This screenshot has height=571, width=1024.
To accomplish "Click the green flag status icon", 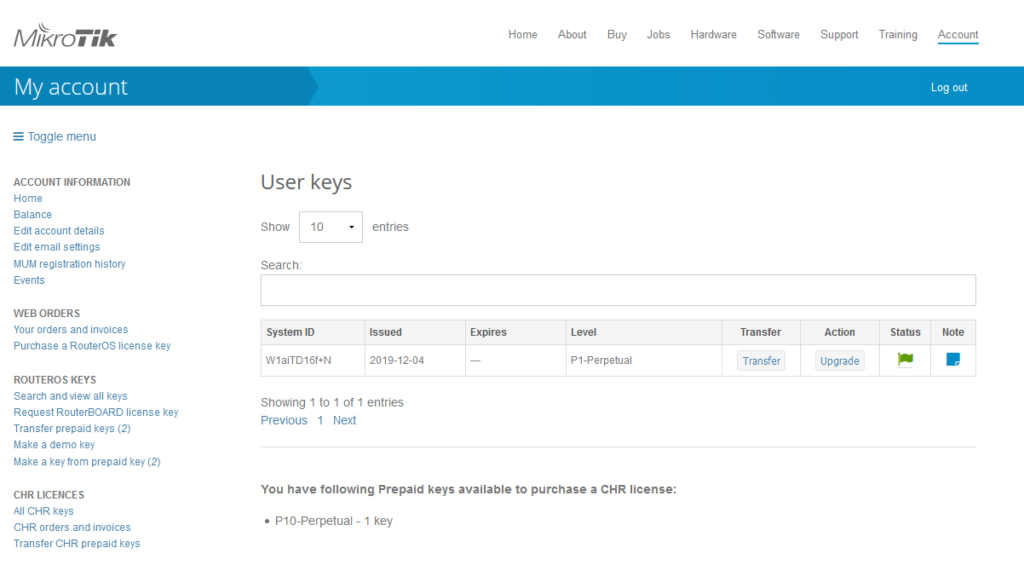I will tap(905, 359).
